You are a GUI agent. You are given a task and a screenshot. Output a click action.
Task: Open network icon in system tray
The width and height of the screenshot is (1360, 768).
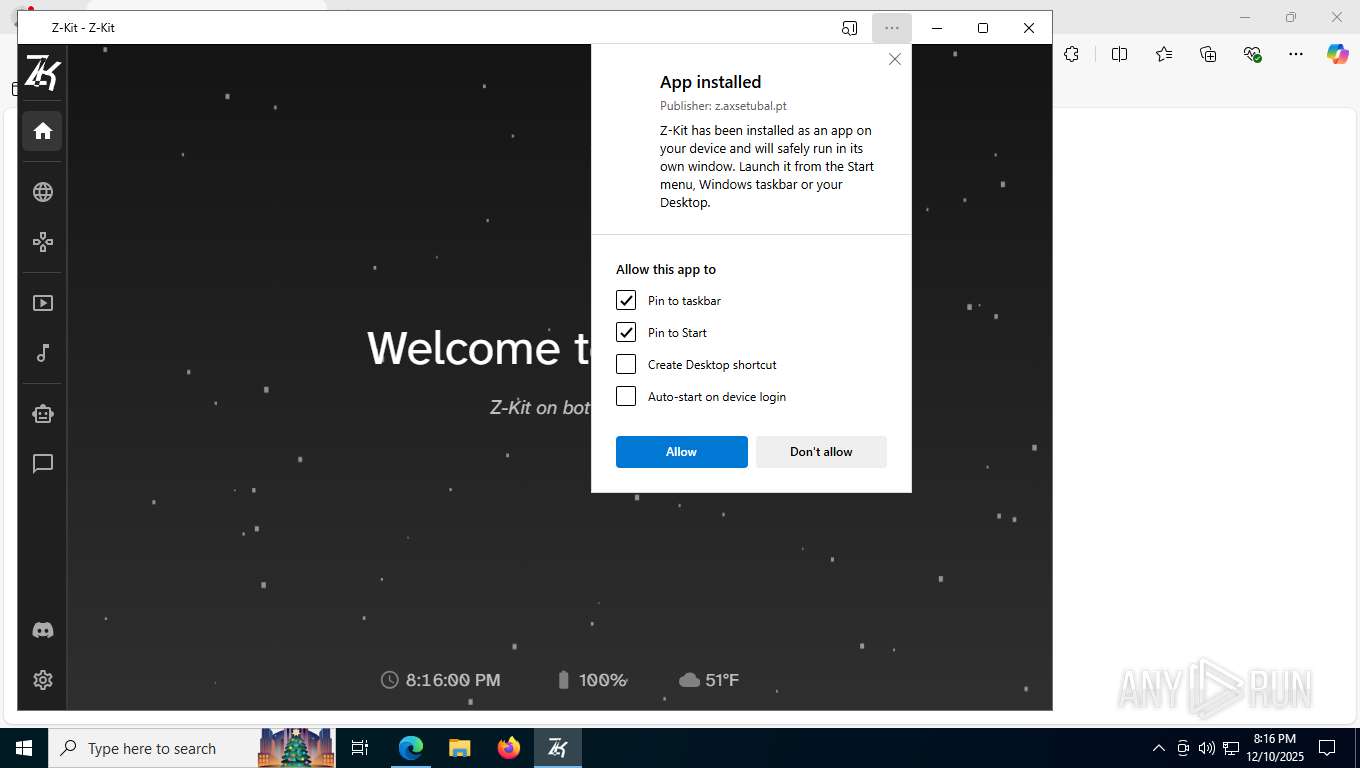click(1229, 748)
